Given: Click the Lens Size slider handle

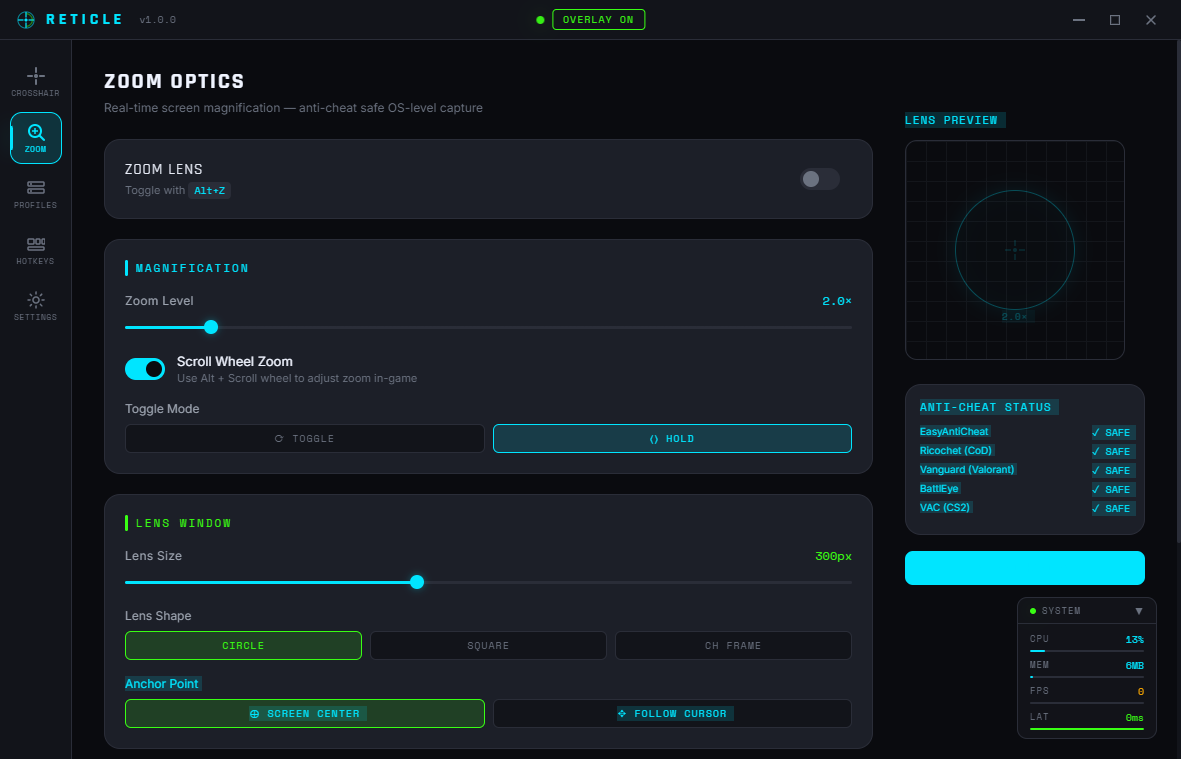Looking at the screenshot, I should pos(417,582).
